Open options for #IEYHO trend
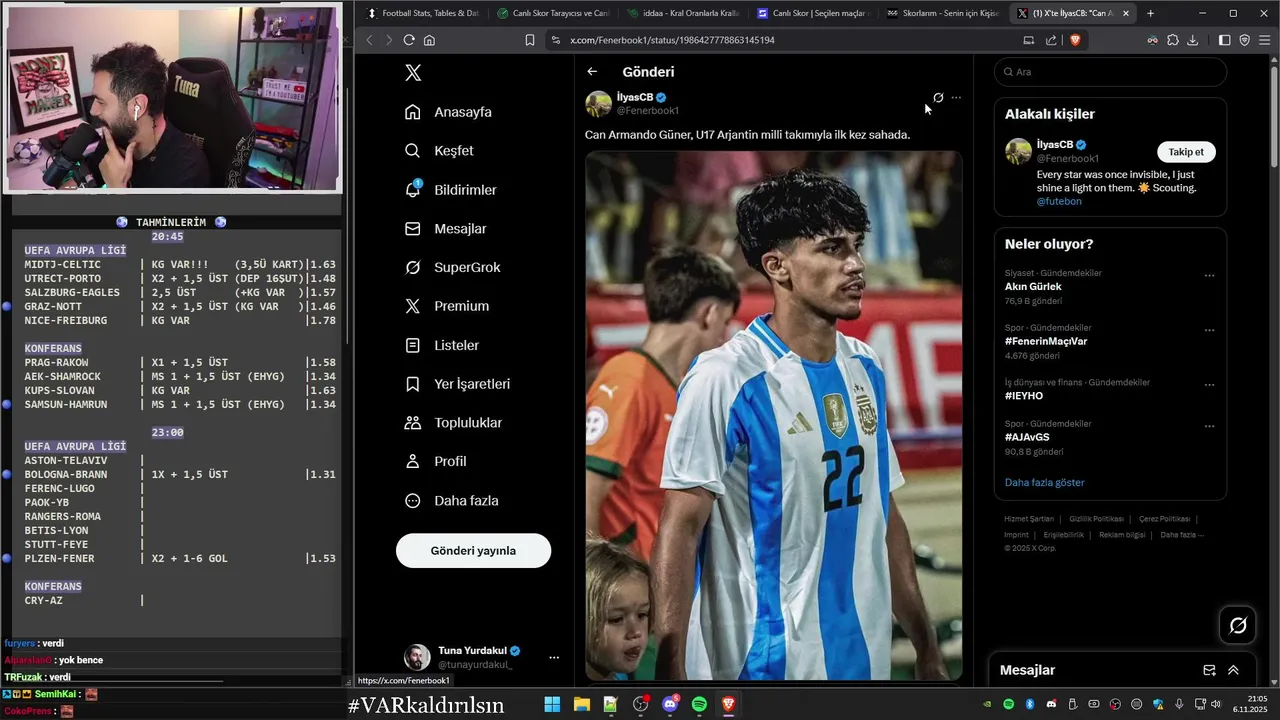 coord(1209,384)
